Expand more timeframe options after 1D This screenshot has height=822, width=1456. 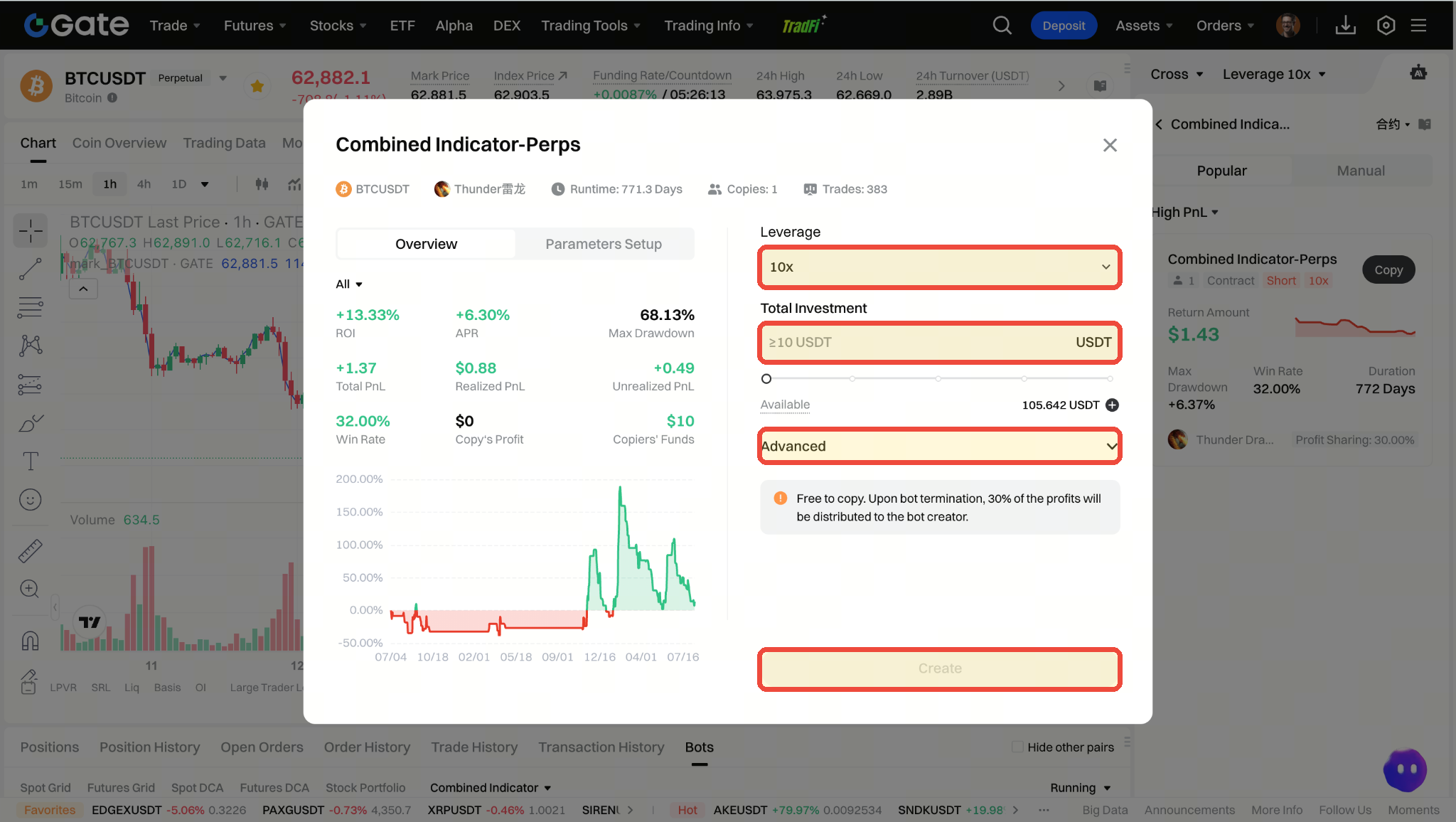tap(205, 184)
